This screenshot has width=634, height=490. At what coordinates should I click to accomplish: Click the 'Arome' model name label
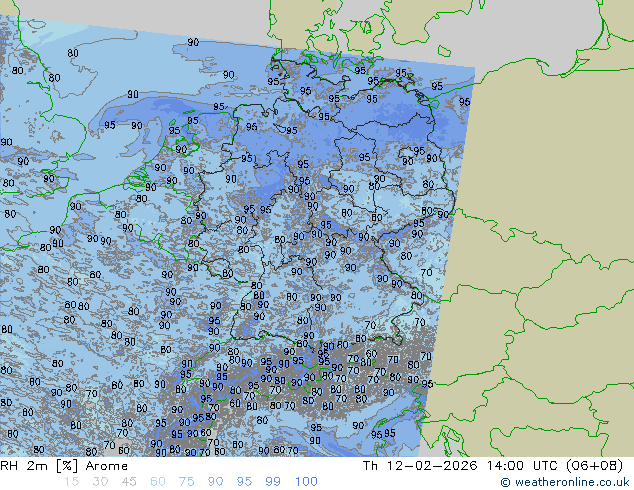pos(107,466)
